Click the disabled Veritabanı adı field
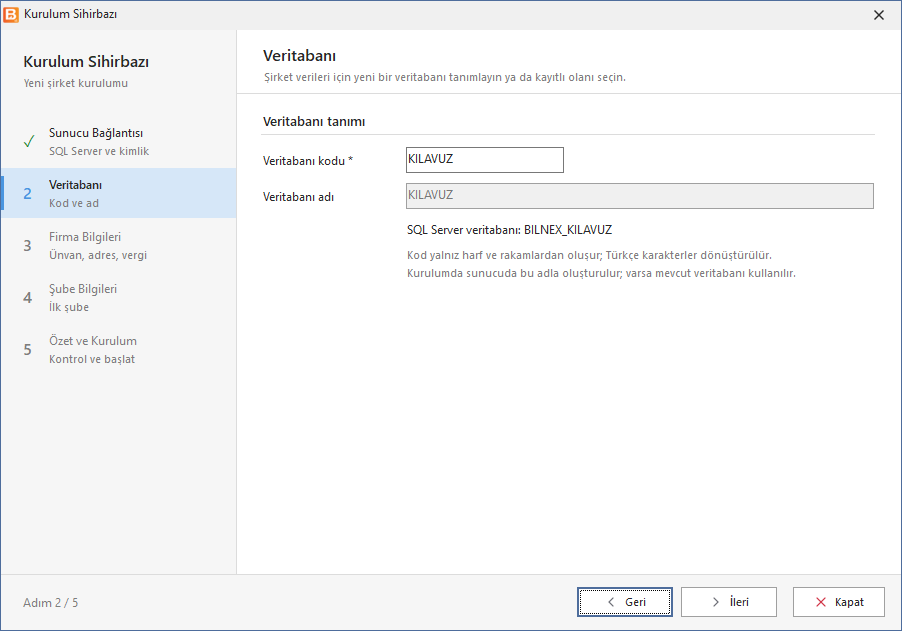 point(640,196)
